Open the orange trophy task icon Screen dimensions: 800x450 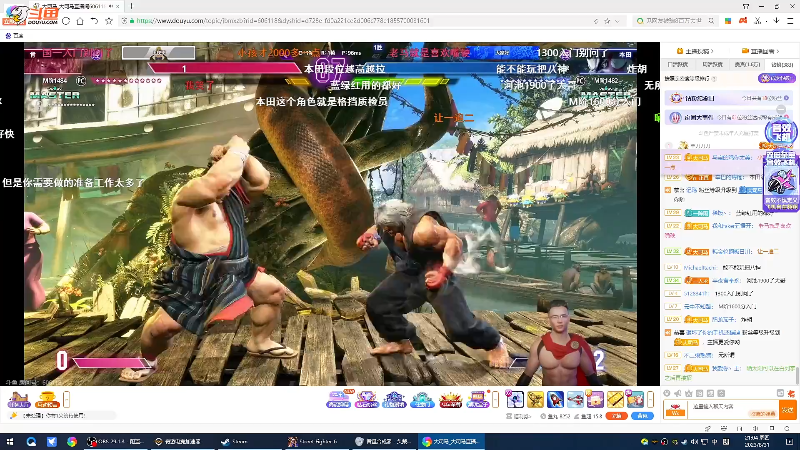click(x=47, y=399)
